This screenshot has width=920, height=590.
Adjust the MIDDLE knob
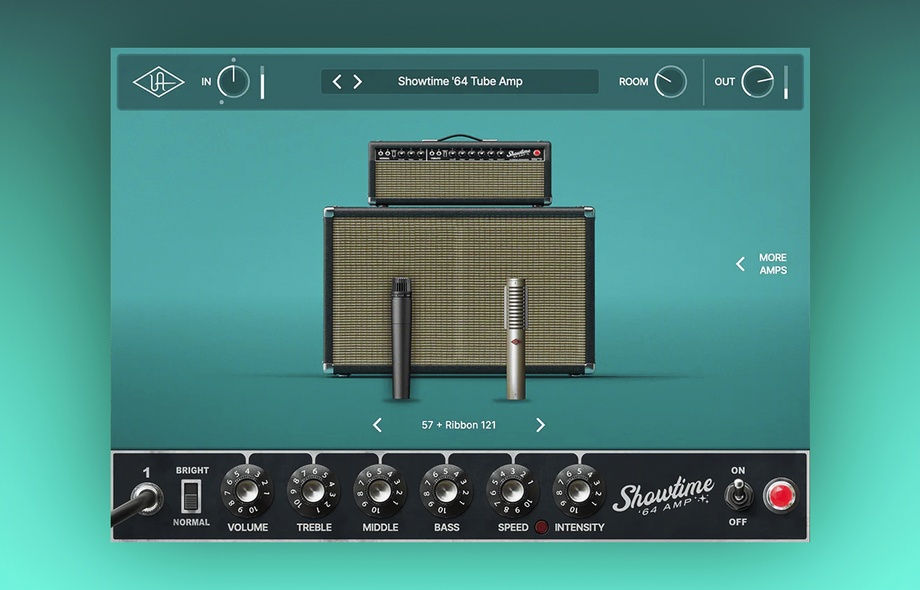click(380, 491)
